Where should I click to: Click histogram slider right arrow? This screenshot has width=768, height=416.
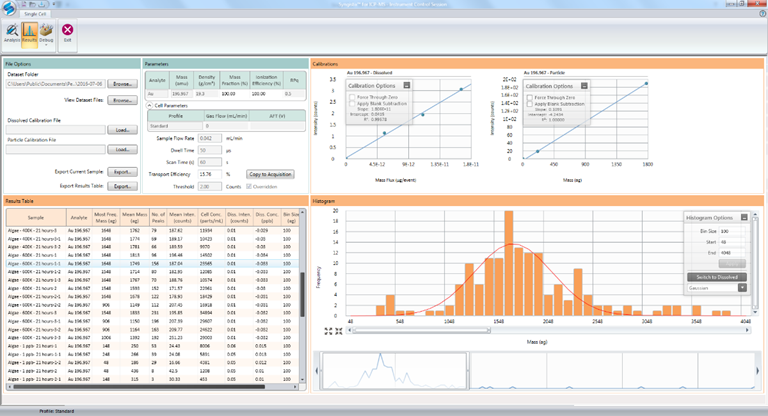coord(747,330)
